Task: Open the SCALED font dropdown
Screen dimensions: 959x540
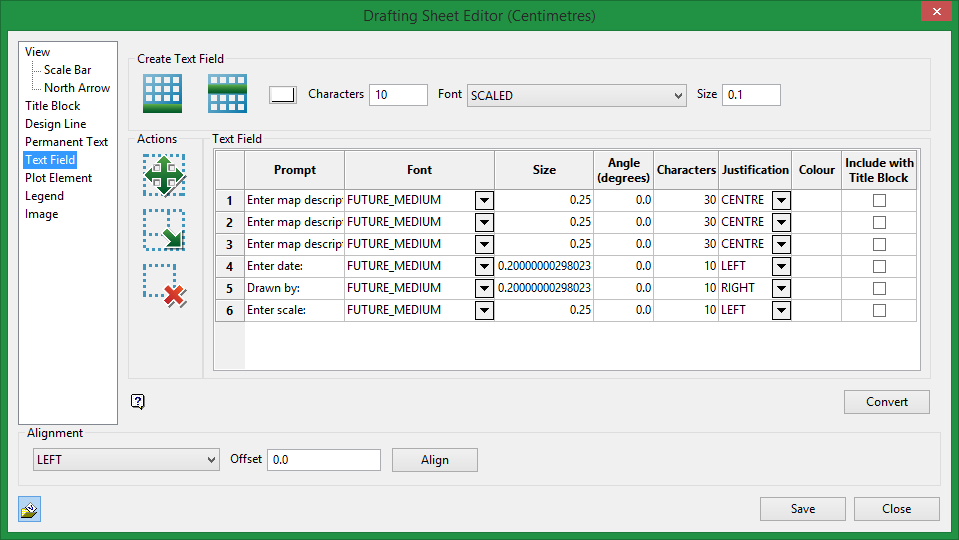Action: 576,95
